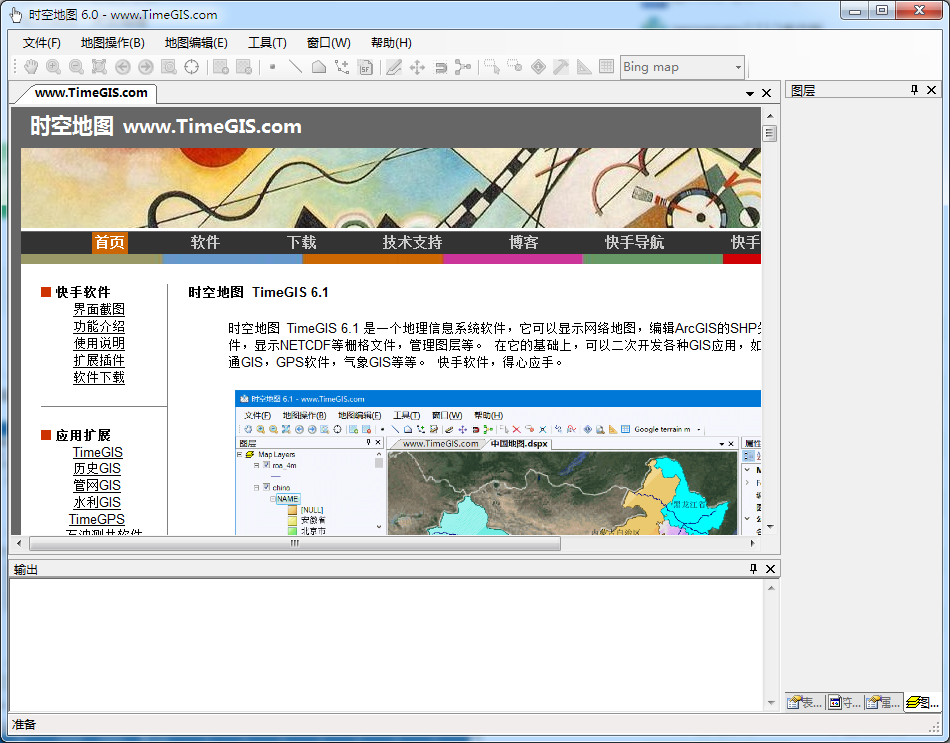Click 软件 in the web navigation bar
The width and height of the screenshot is (950, 743).
pyautogui.click(x=205, y=242)
